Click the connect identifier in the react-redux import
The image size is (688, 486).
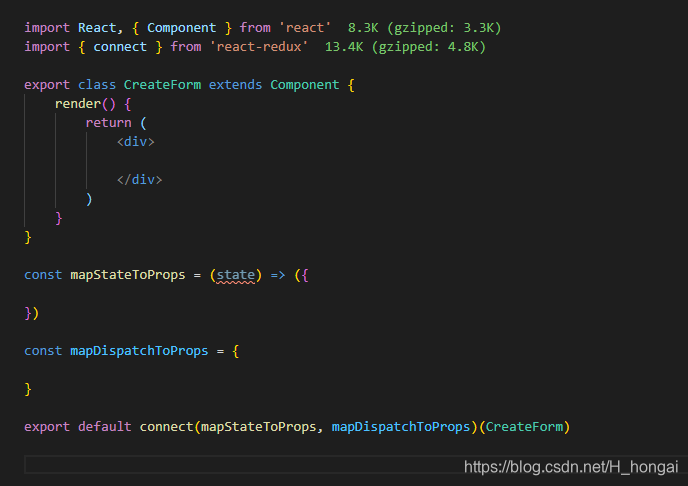pos(120,46)
